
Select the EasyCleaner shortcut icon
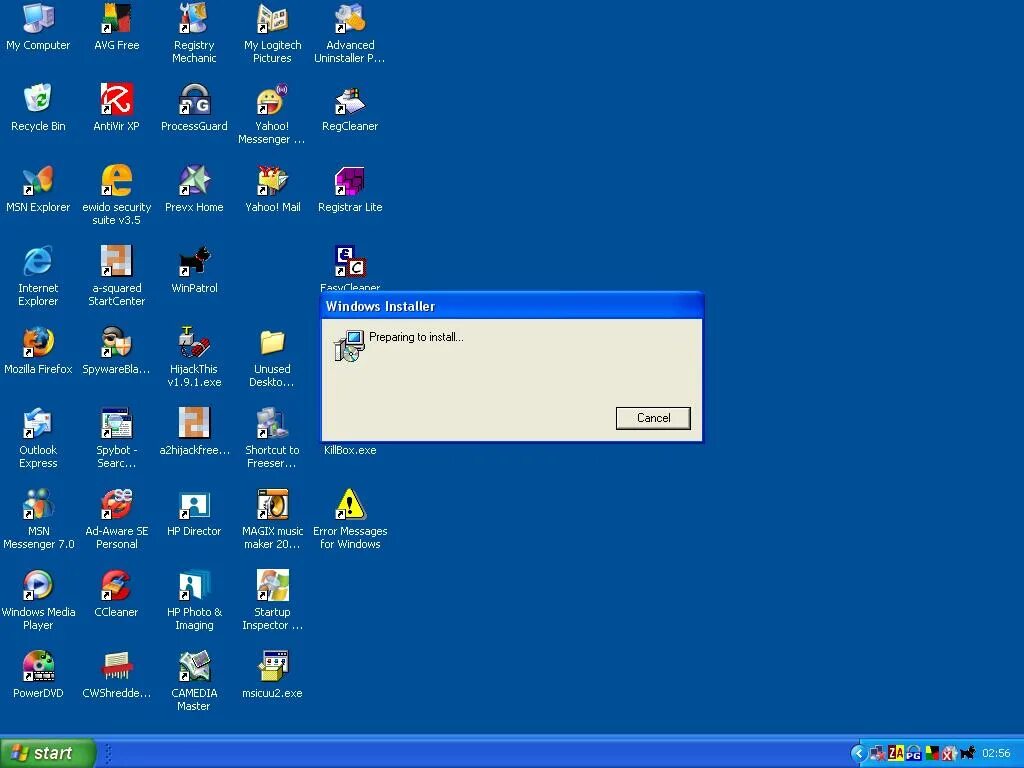pyautogui.click(x=350, y=261)
